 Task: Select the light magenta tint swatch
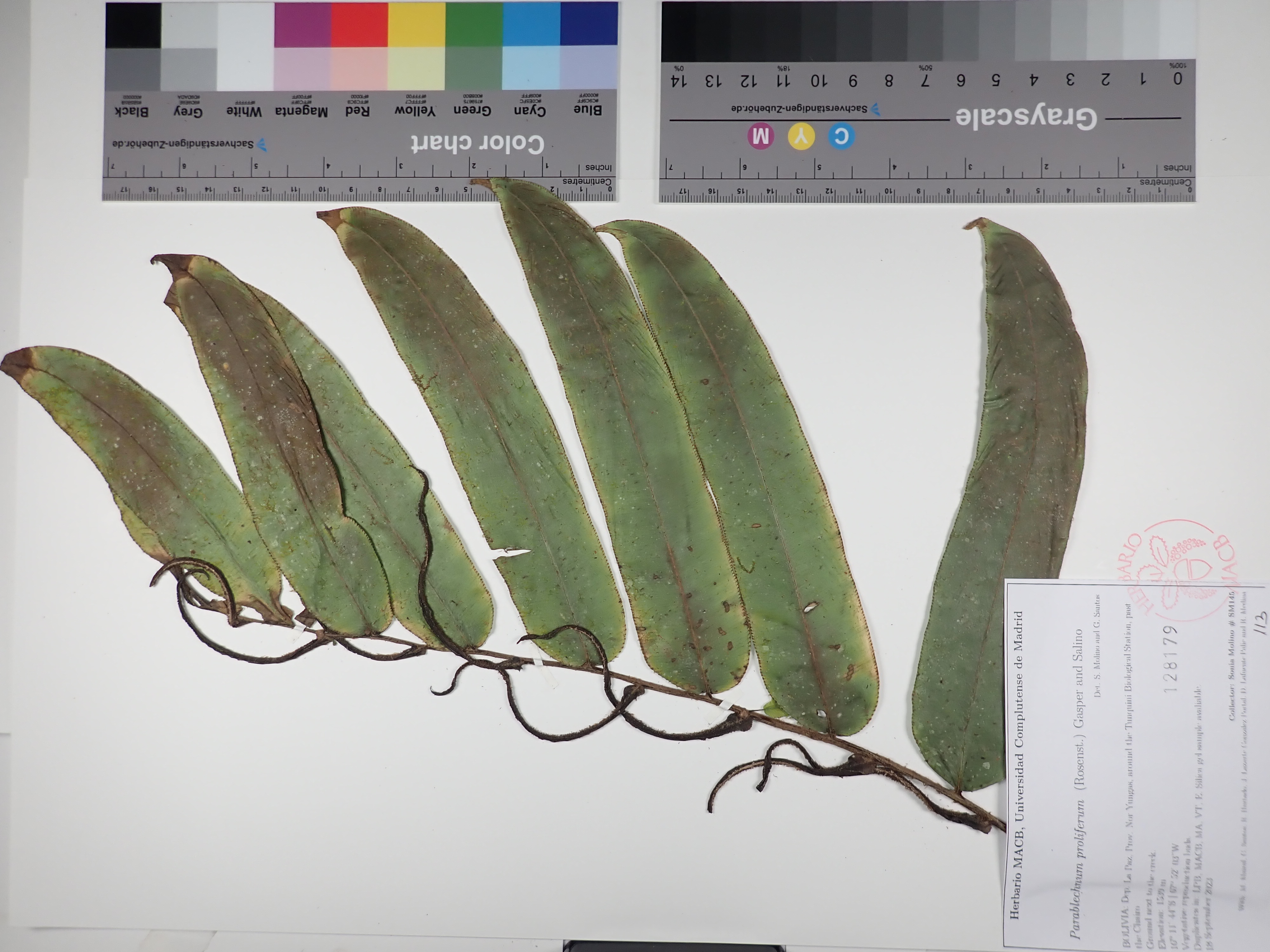[303, 68]
